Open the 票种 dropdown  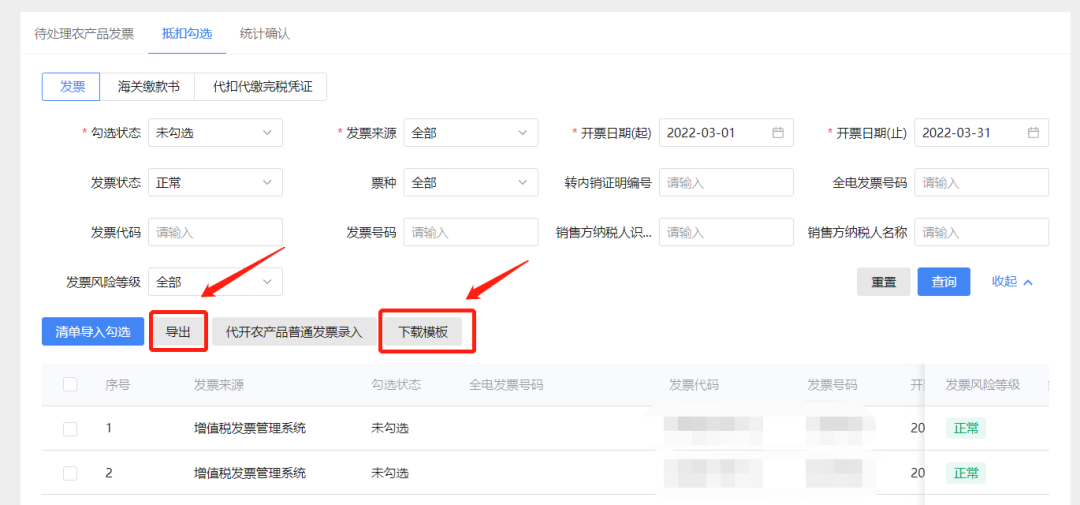pyautogui.click(x=471, y=183)
